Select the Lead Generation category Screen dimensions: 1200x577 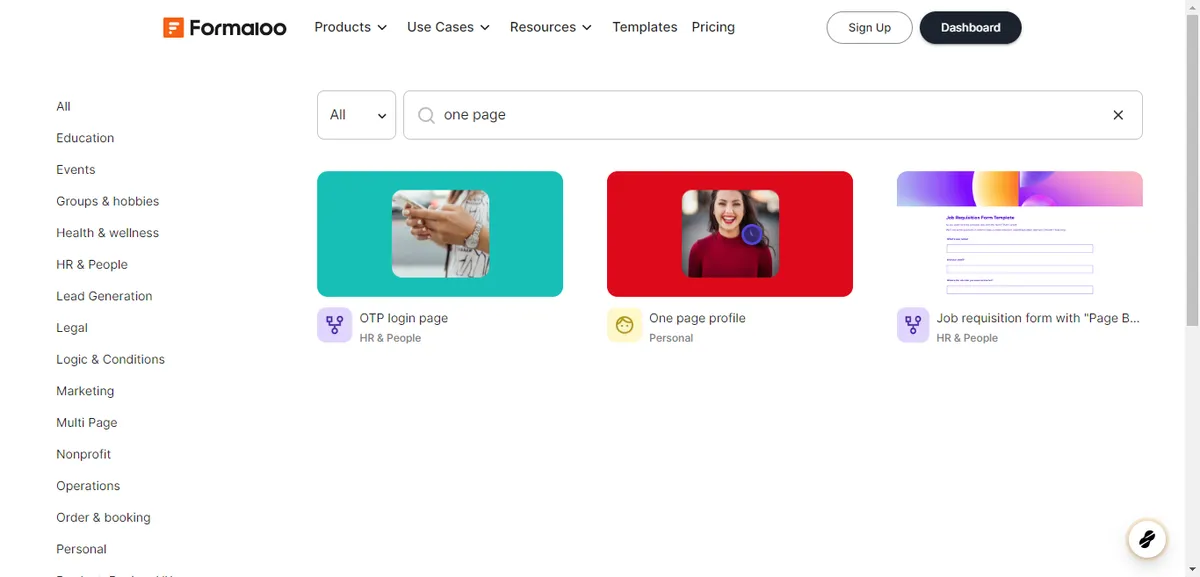coord(104,295)
